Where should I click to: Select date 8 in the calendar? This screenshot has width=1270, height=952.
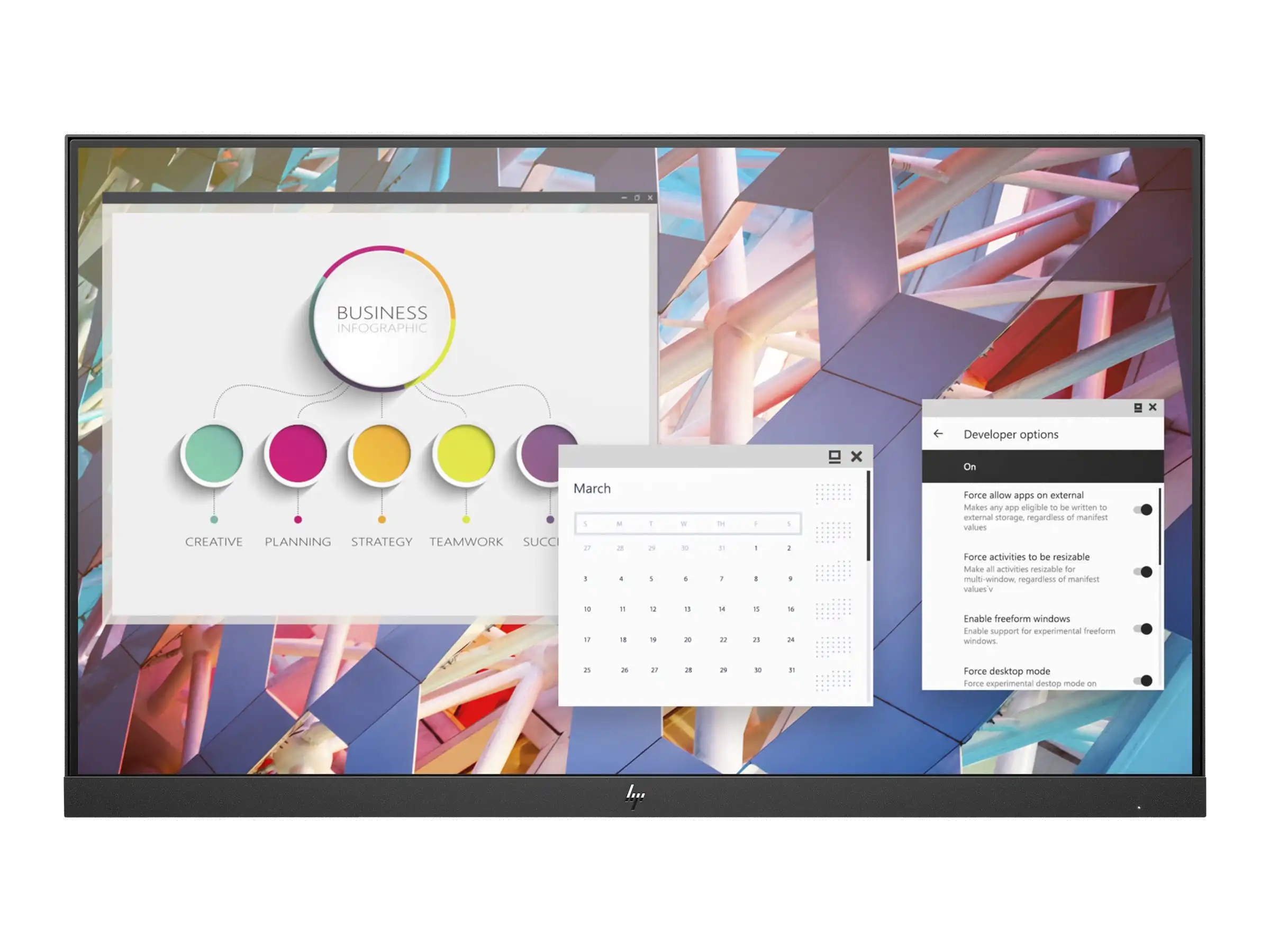(756, 579)
